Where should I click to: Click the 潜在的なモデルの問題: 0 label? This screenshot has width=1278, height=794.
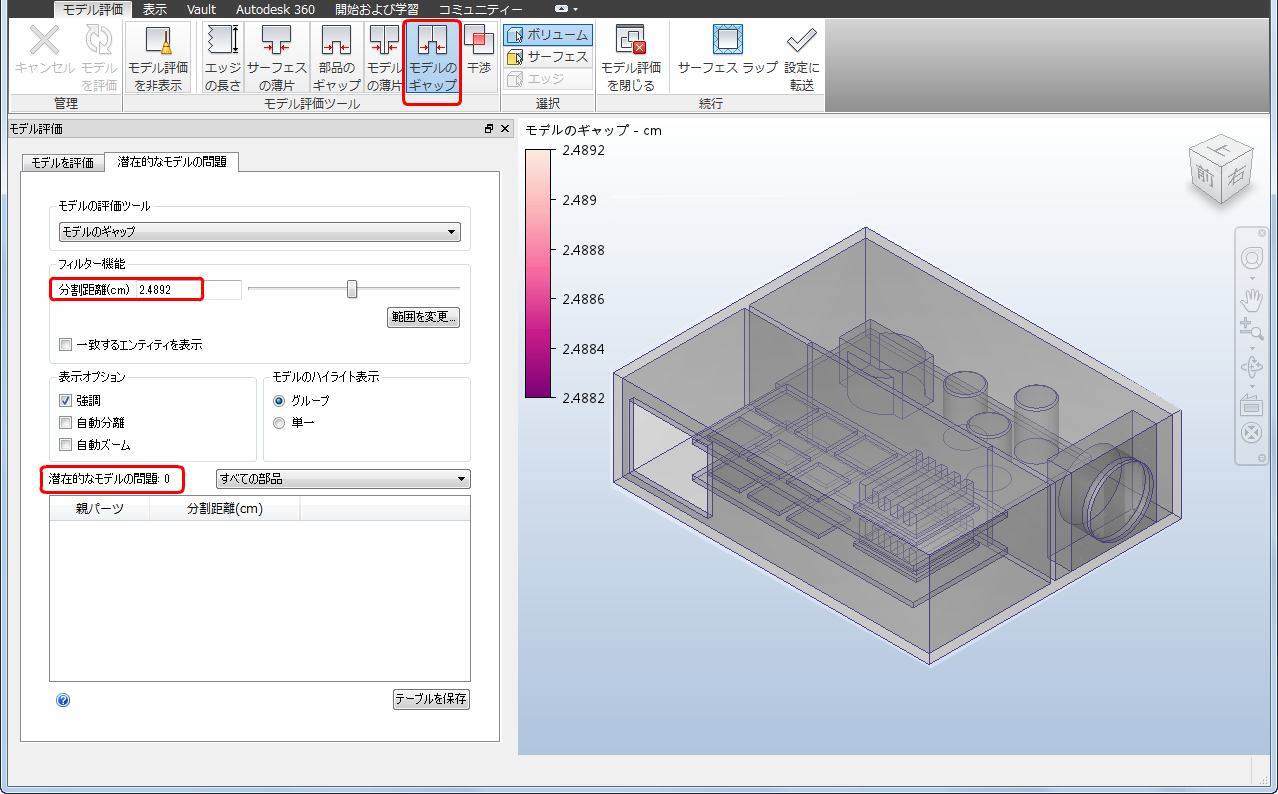[x=110, y=479]
